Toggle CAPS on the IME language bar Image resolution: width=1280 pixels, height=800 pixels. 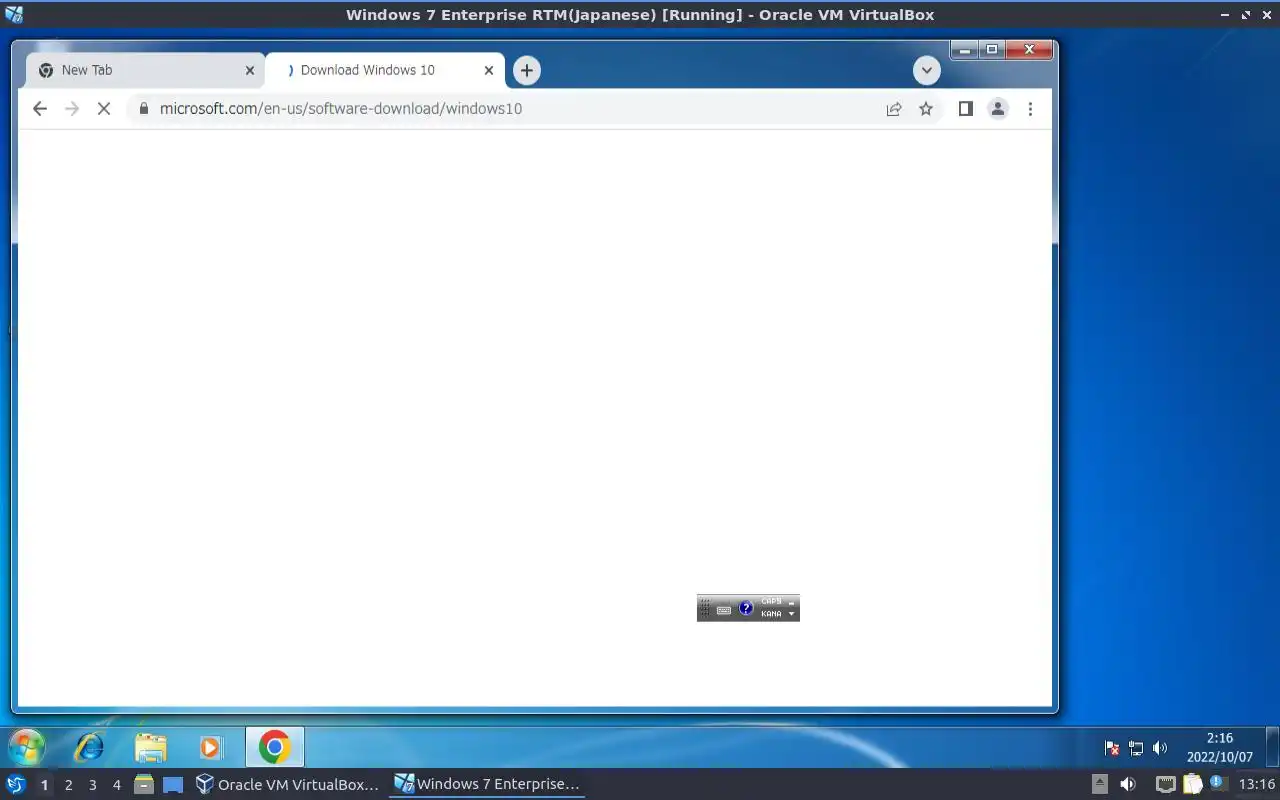point(771,602)
